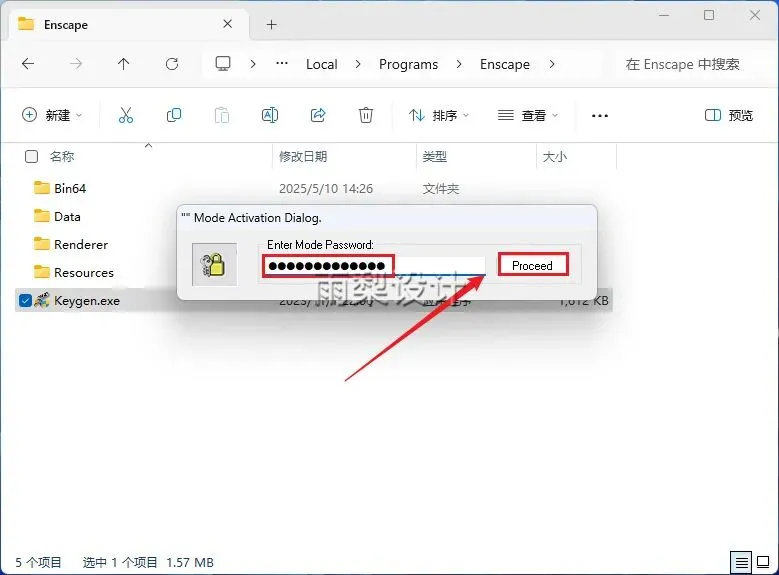Click the Bin64 folder icon
Viewport: 779px width, 575px height.
point(42,188)
